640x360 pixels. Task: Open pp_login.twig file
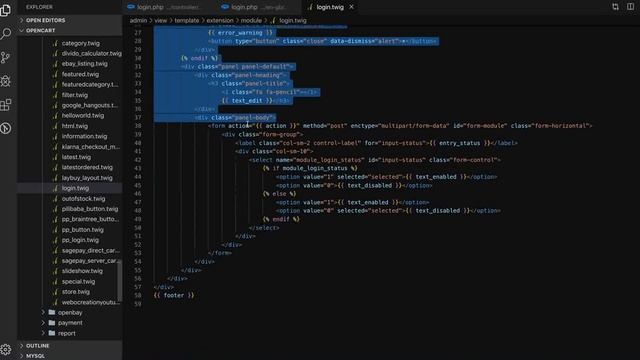pyautogui.click(x=80, y=240)
